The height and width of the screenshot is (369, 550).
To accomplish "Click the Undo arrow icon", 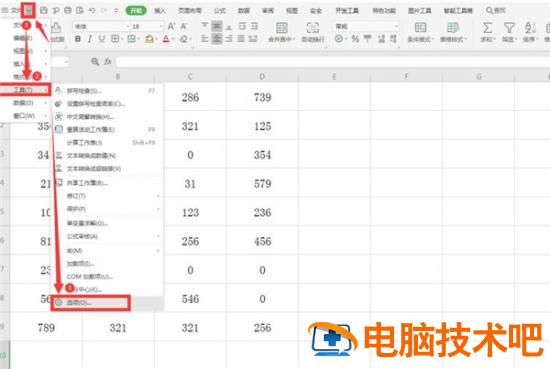I will [x=92, y=11].
